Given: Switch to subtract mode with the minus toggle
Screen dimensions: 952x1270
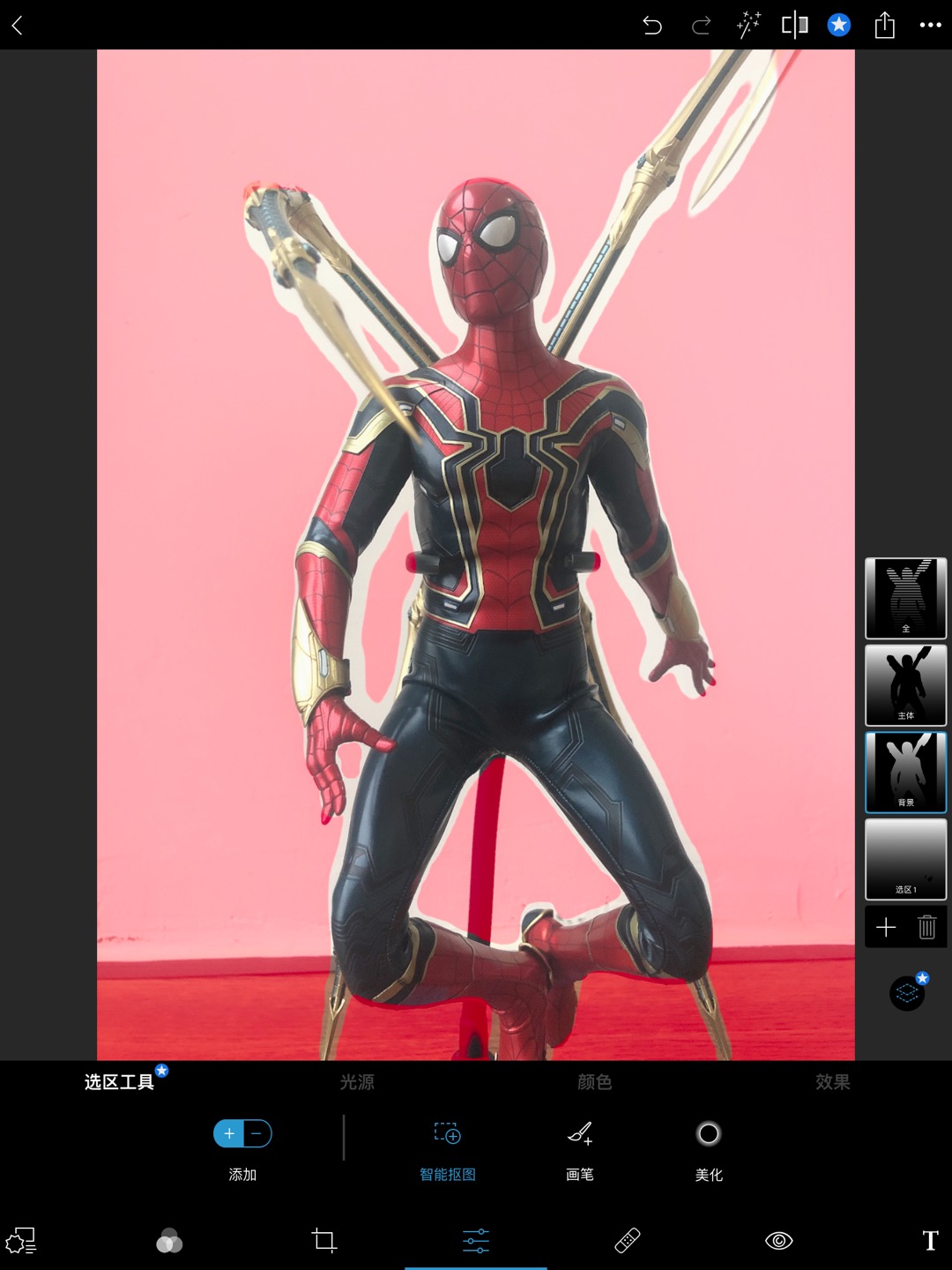Looking at the screenshot, I should 257,1133.
